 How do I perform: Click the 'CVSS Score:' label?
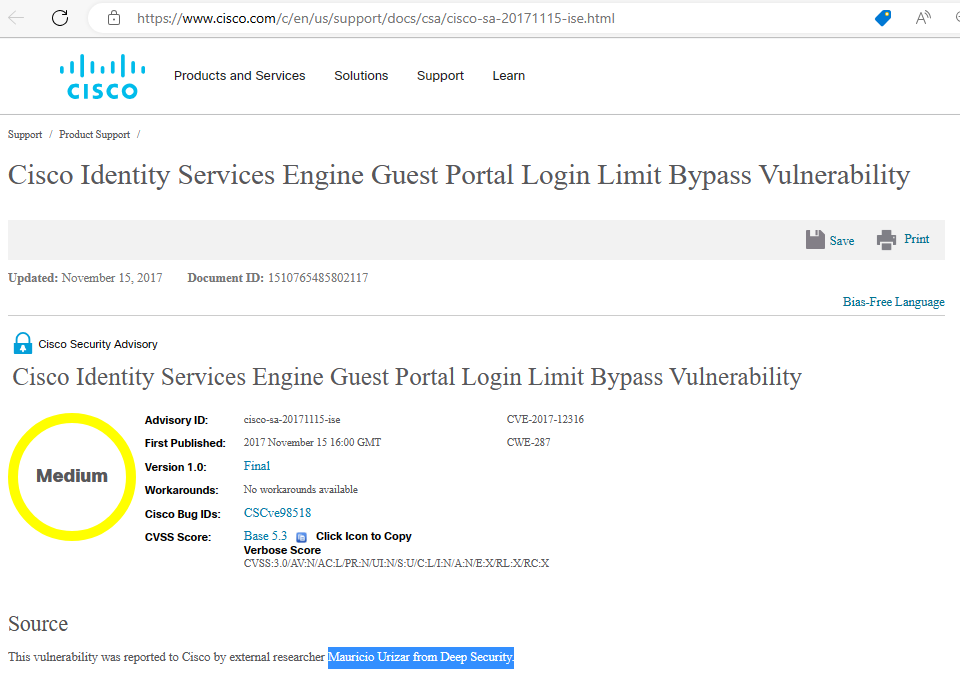pyautogui.click(x=178, y=537)
